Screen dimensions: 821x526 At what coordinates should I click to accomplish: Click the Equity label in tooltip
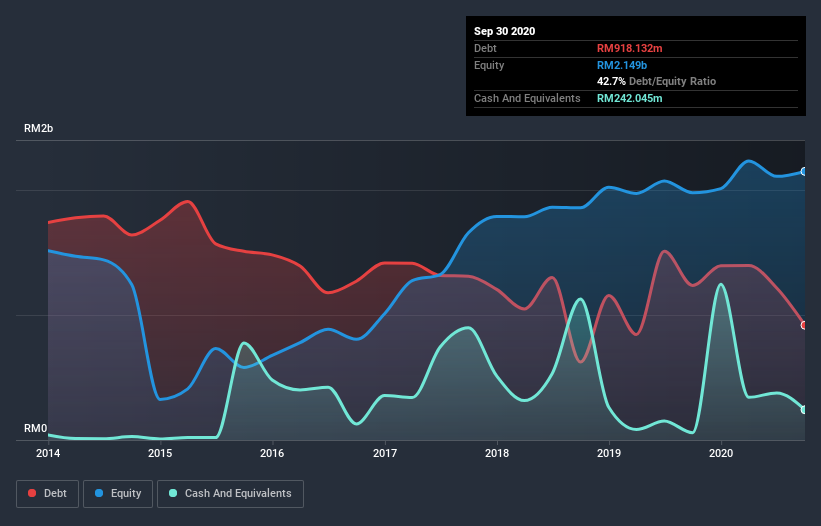tap(489, 65)
